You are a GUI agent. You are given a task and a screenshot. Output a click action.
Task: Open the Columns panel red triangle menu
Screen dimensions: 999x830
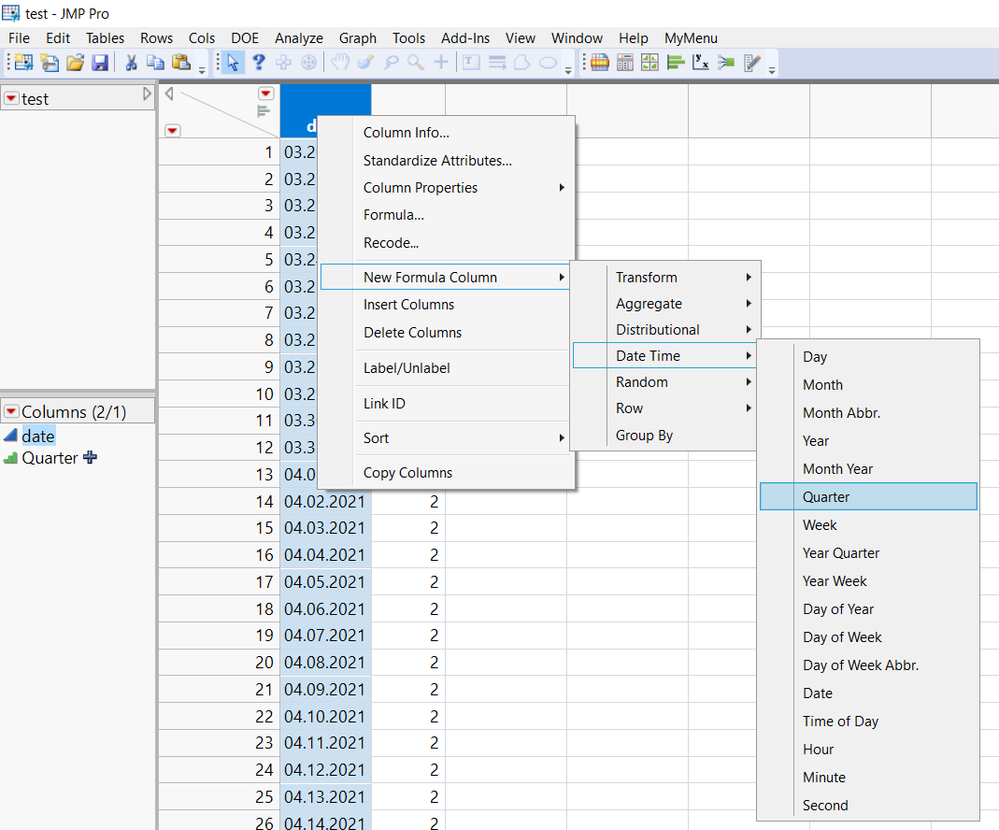[x=11, y=412]
